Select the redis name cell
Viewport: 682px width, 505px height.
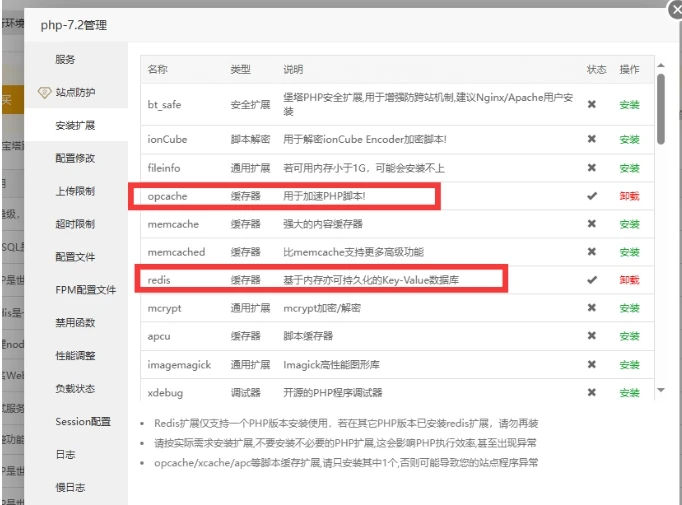159,280
